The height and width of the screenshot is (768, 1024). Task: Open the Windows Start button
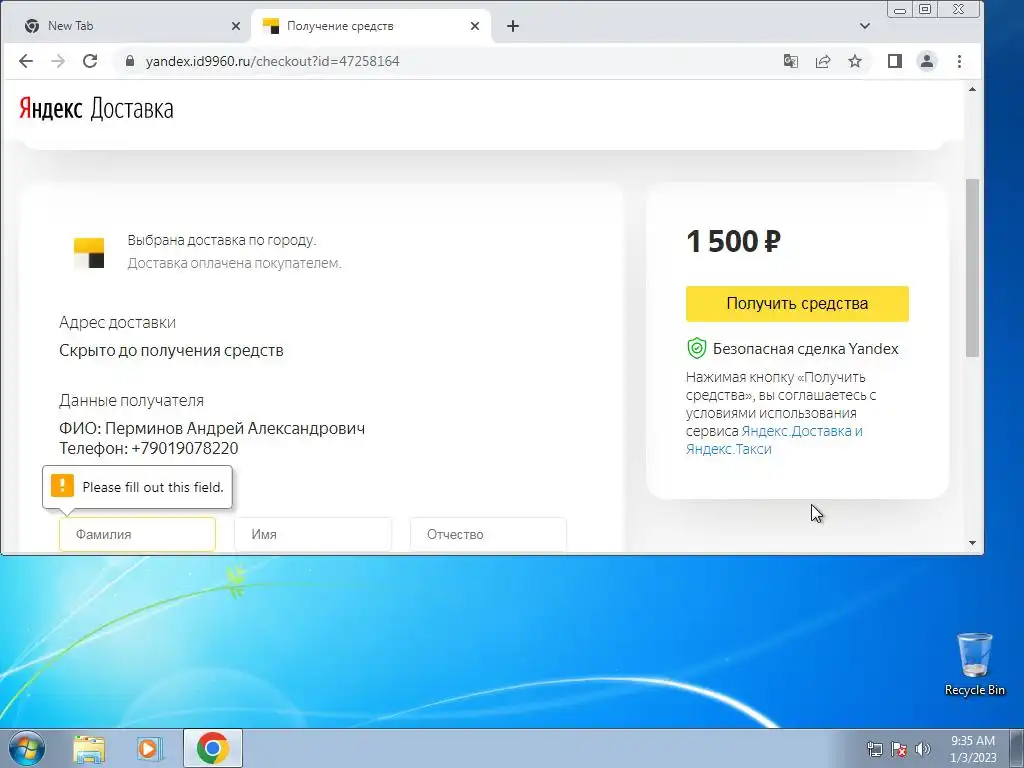pos(27,748)
